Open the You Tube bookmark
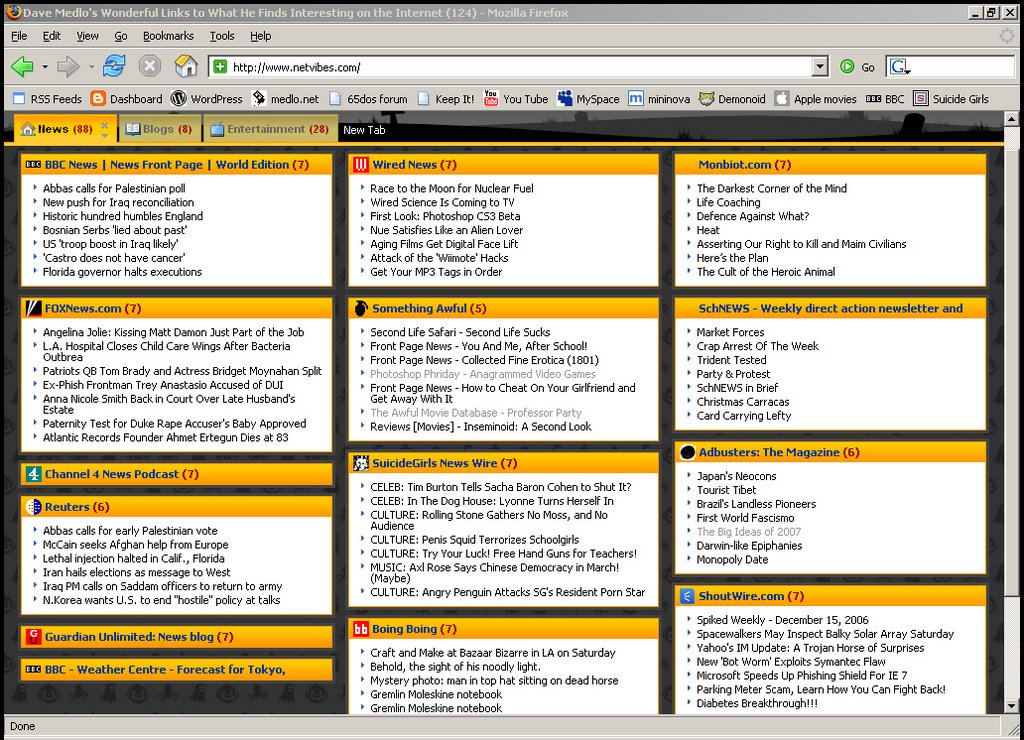 [x=516, y=99]
